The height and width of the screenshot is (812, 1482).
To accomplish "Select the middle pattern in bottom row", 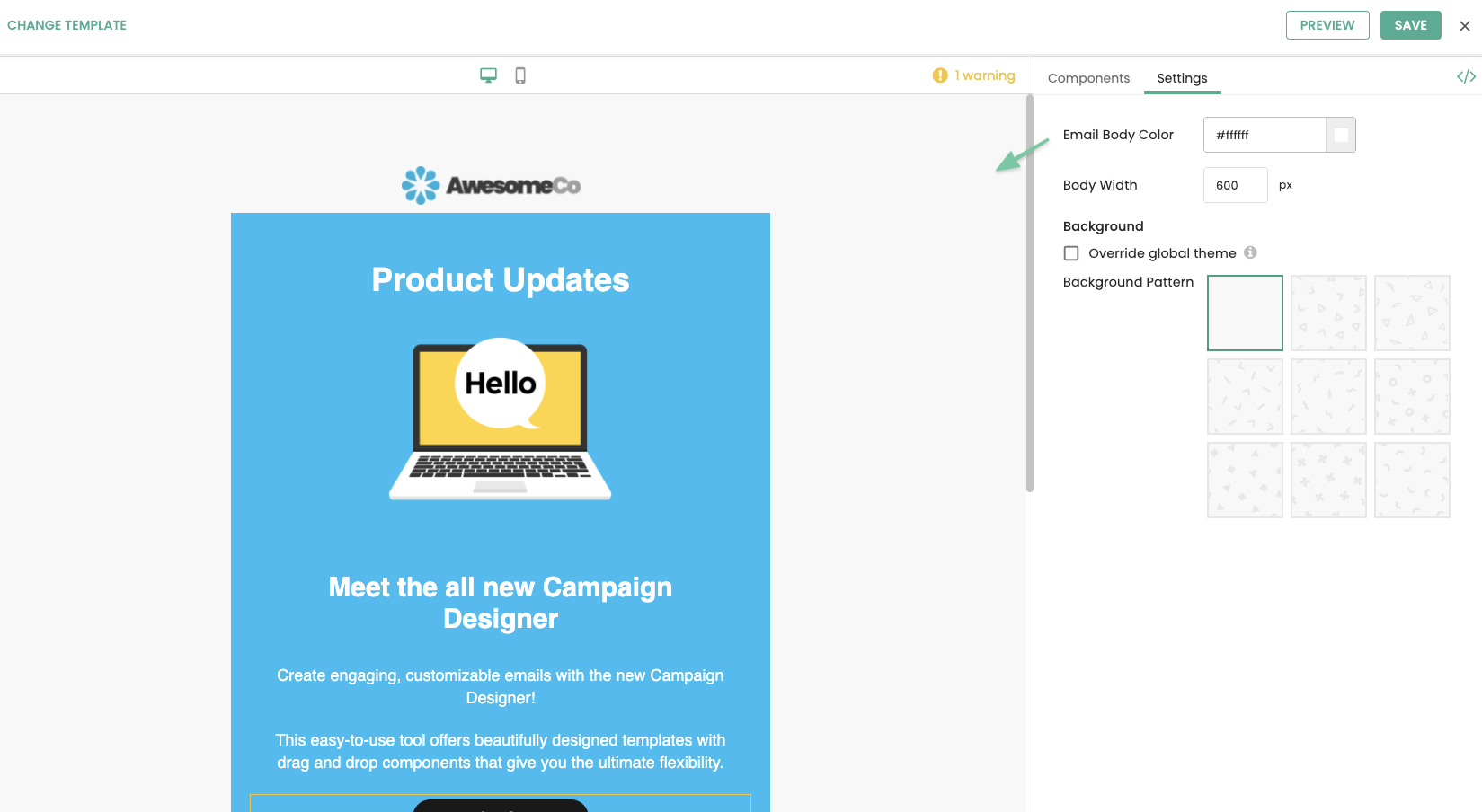I will click(x=1328, y=480).
